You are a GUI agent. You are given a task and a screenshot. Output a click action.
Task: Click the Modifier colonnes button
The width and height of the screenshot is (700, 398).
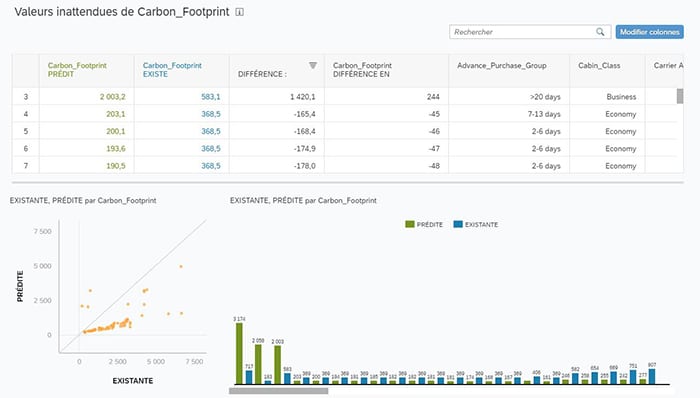click(650, 32)
